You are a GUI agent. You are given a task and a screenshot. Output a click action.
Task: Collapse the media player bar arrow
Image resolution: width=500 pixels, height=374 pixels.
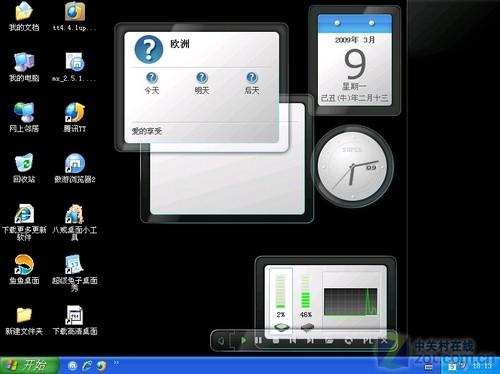point(221,341)
